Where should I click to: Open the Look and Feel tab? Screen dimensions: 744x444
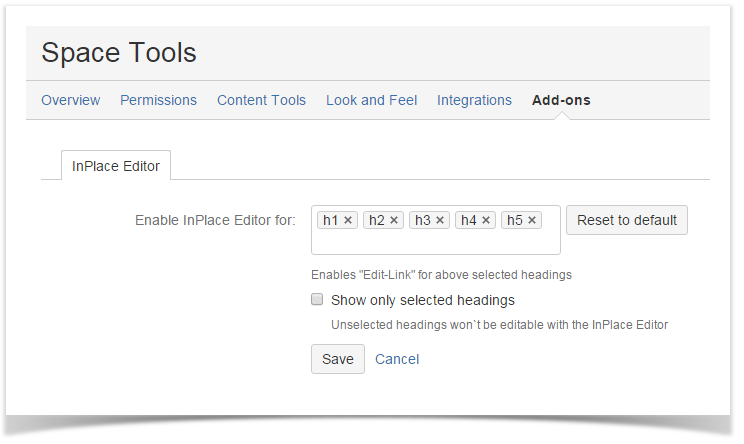372,100
